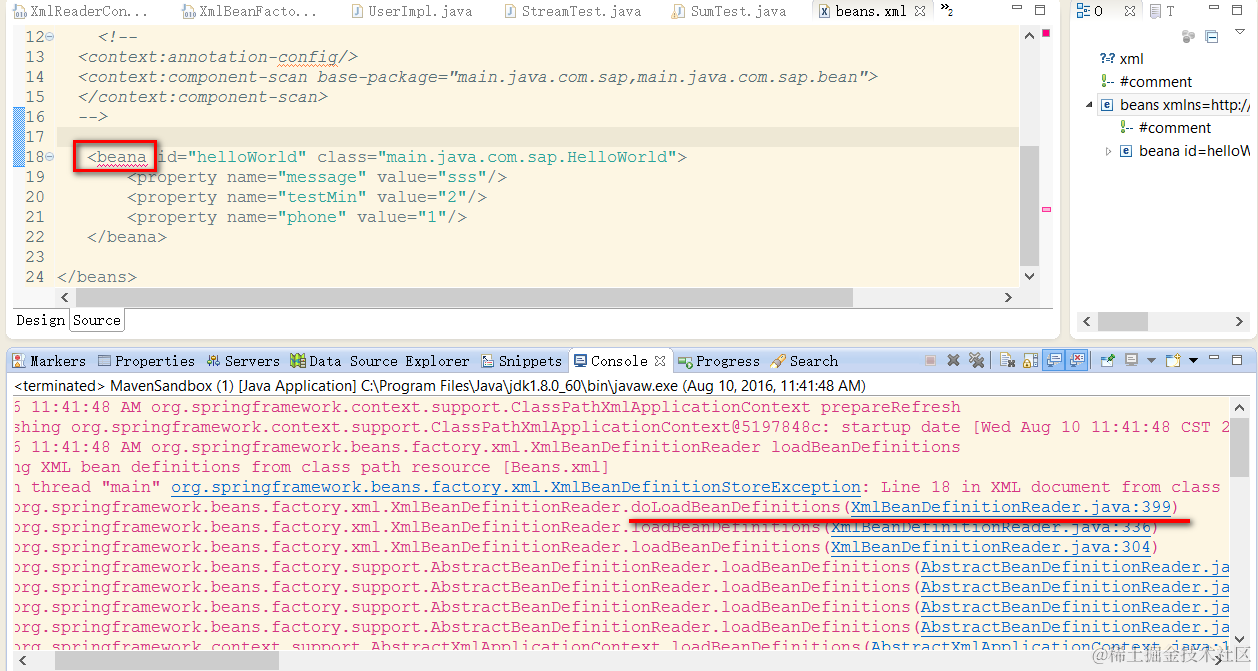The image size is (1258, 671).
Task: Minimize the editor area
Action: click(1015, 8)
